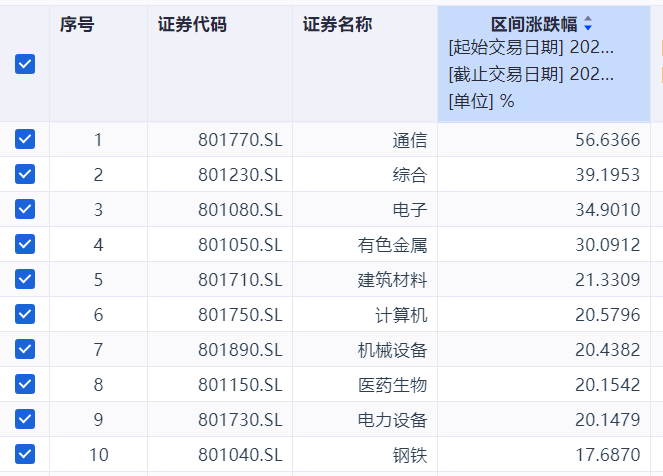
Task: Select the value 20.4382
Action: [608, 350]
